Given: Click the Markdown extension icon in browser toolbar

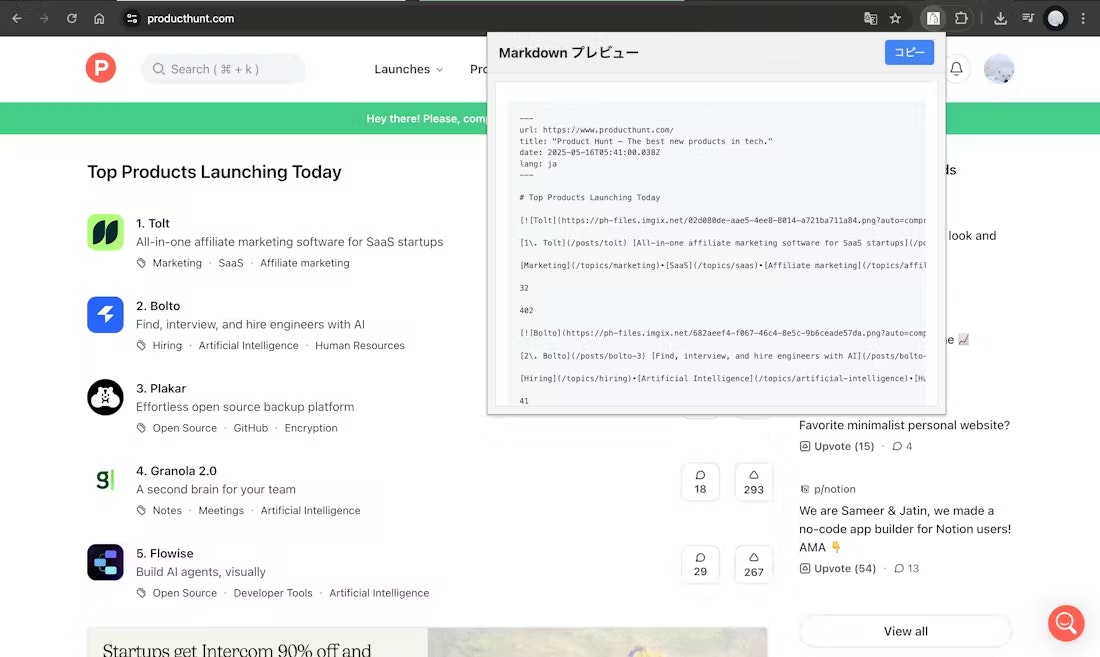Looking at the screenshot, I should pyautogui.click(x=934, y=18).
